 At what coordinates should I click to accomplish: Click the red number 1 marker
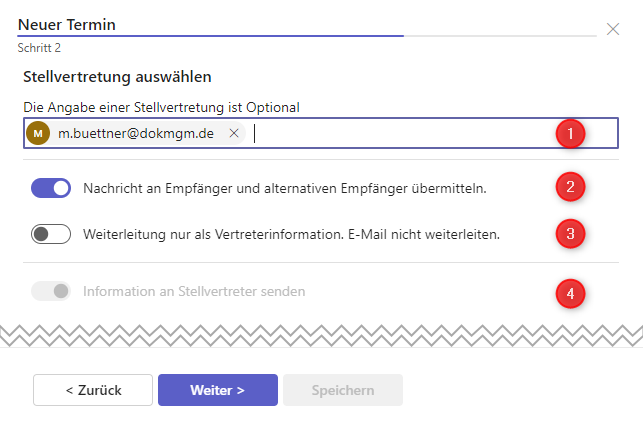coord(570,133)
